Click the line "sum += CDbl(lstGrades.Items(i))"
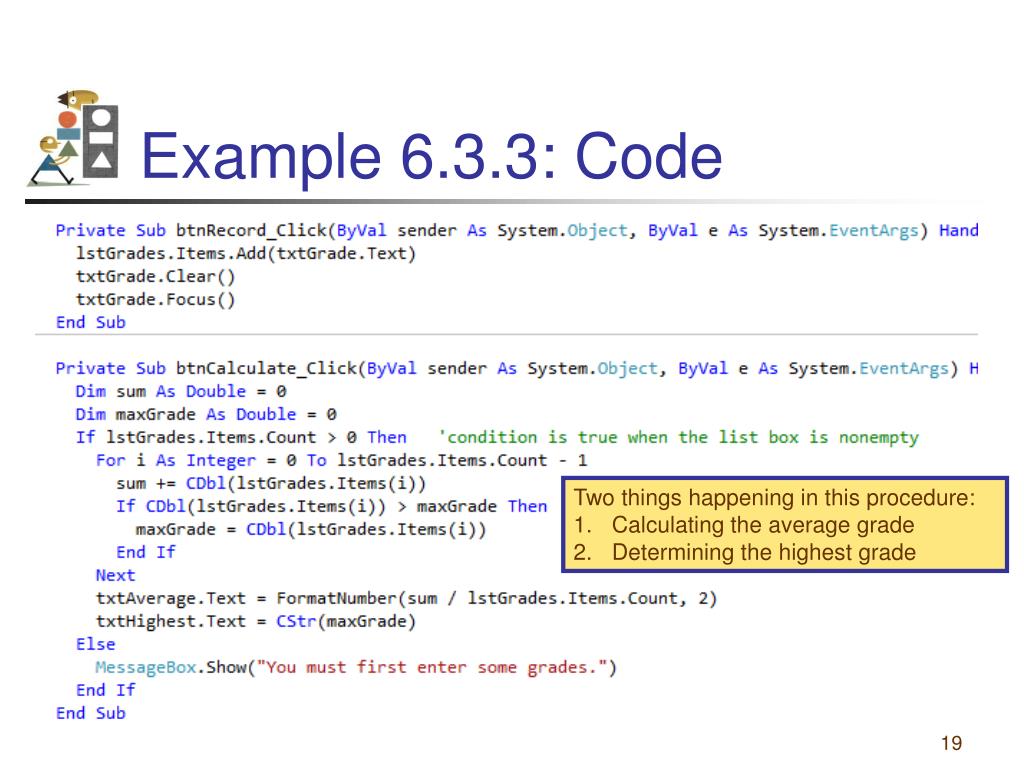Viewport: 1024px width, 768px height. coord(271,483)
